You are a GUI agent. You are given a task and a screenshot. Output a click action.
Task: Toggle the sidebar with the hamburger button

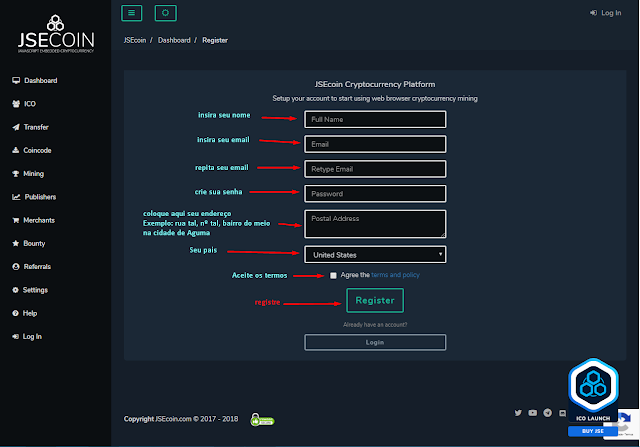pyautogui.click(x=131, y=13)
